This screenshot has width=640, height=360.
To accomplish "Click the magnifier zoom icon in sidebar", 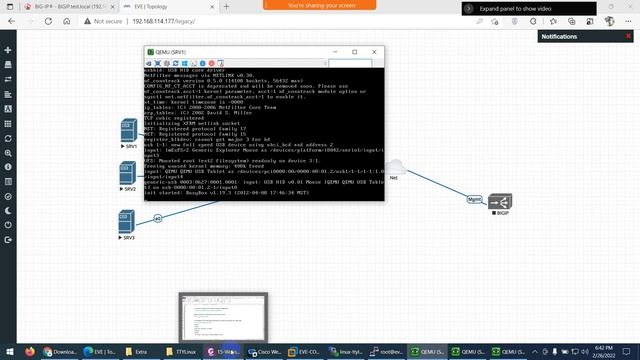I will pos(8,153).
